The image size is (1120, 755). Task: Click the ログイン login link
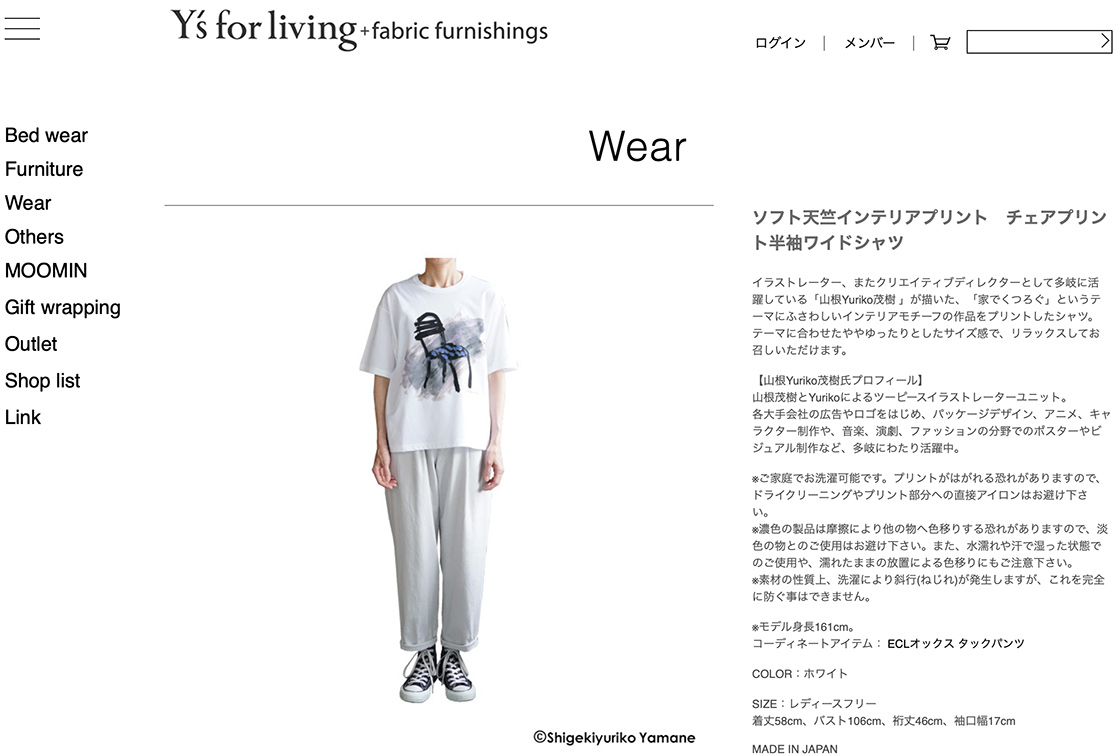click(x=780, y=43)
